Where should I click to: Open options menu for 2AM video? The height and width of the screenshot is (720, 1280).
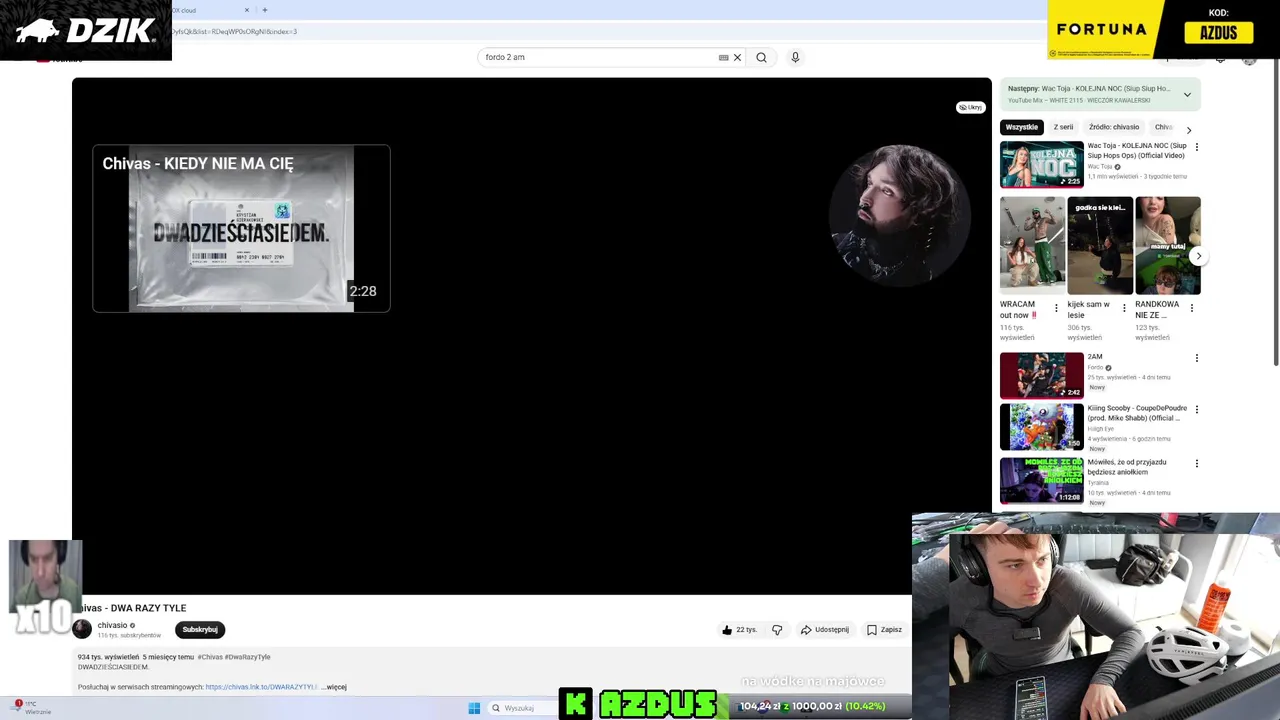[1196, 358]
